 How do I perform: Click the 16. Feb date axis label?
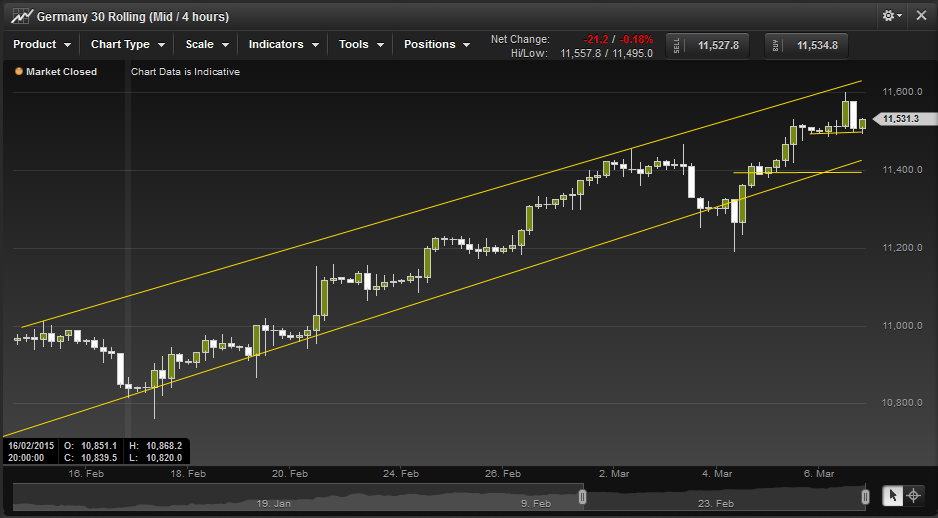point(86,474)
